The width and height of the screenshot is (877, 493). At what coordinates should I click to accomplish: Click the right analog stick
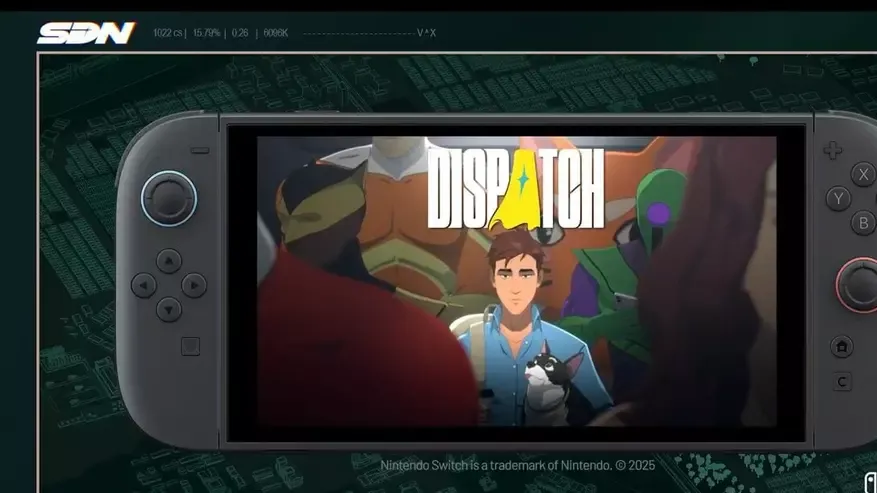(858, 284)
